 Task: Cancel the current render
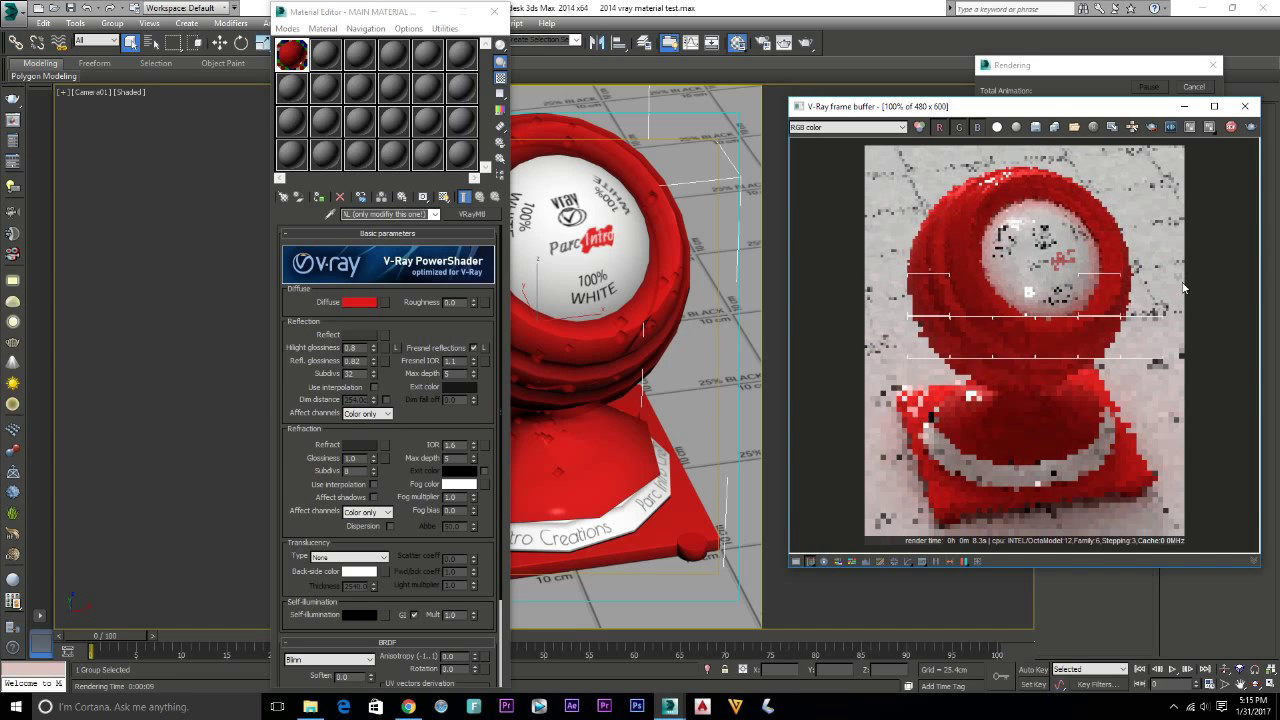1194,86
